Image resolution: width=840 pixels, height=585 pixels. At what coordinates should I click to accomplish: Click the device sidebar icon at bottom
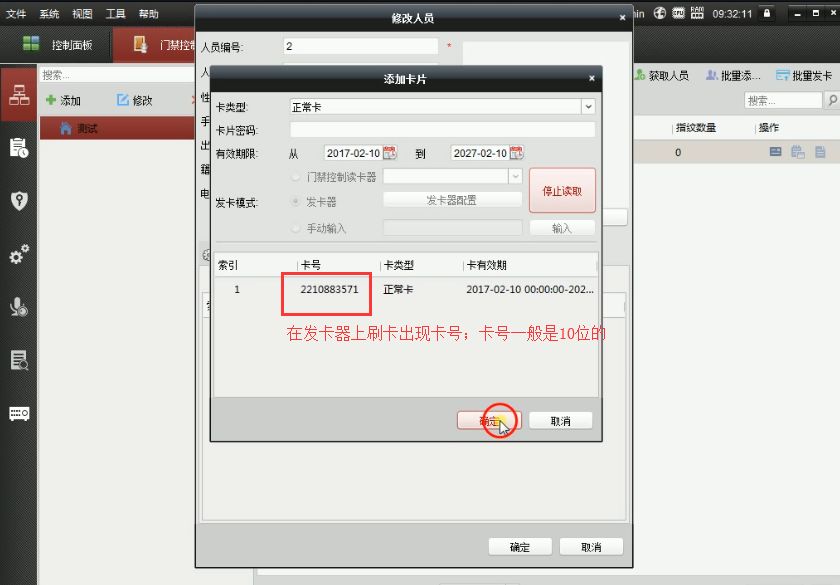pos(18,413)
